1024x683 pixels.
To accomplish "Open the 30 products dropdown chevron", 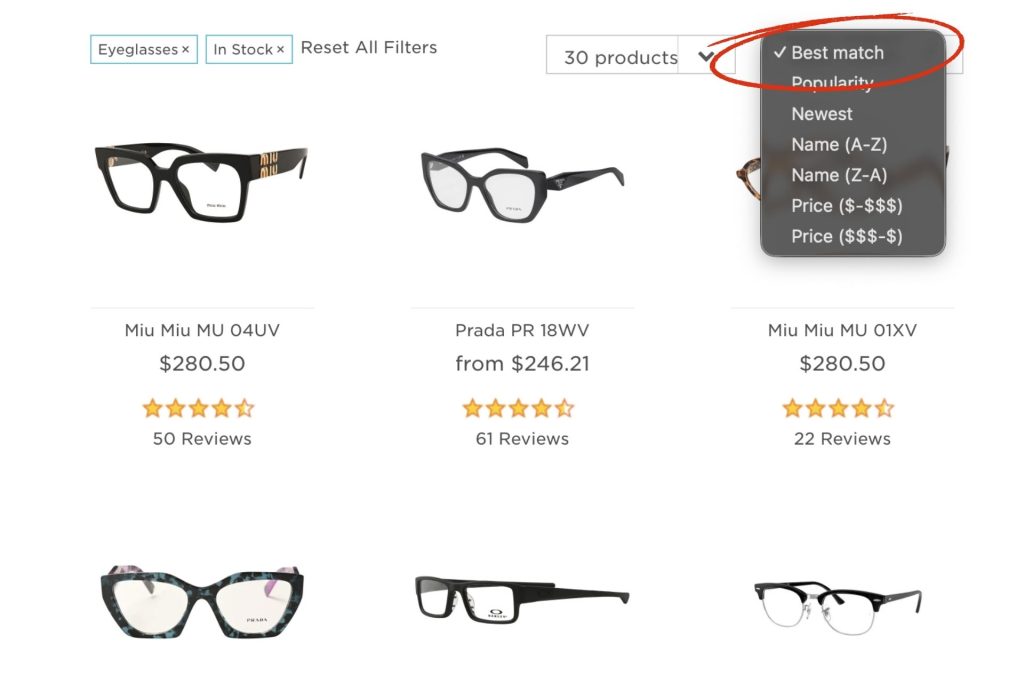I will 705,57.
